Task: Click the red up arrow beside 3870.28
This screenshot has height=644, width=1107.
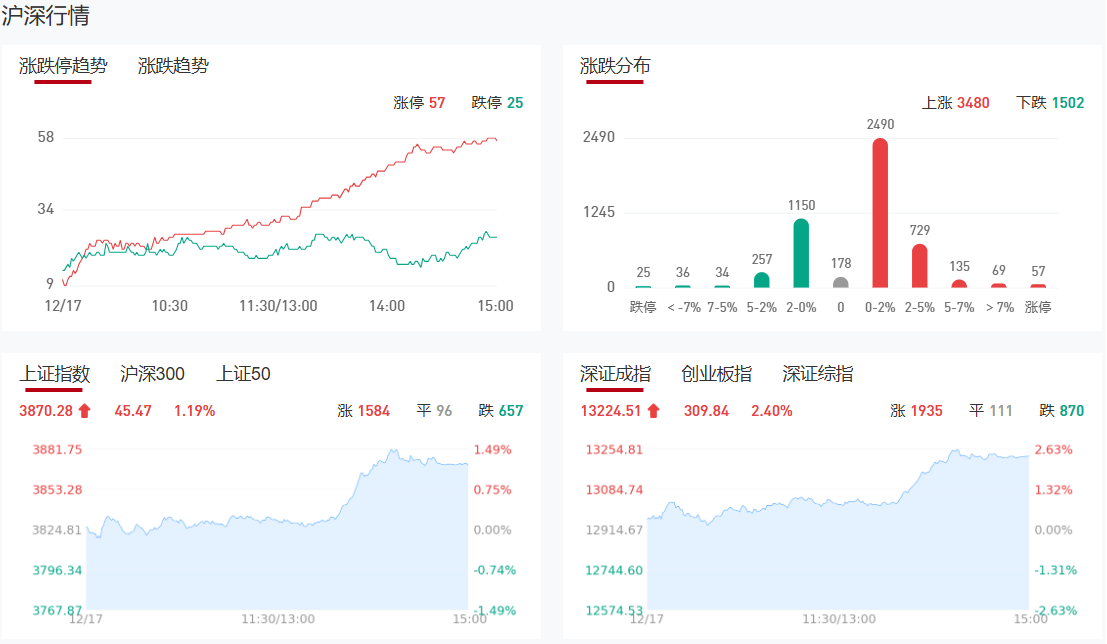Action: 84,410
